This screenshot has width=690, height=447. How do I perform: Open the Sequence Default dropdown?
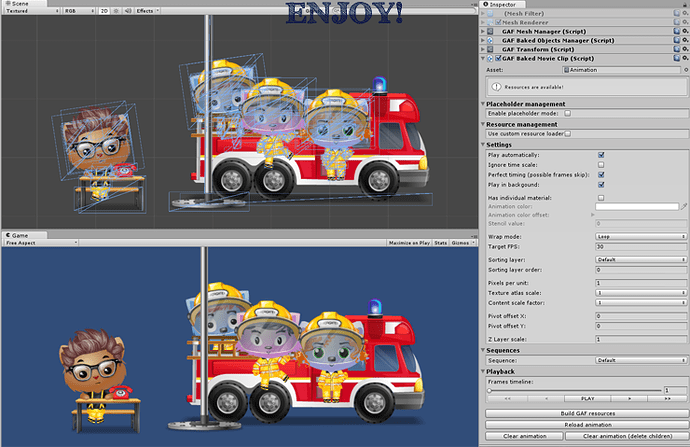641,360
